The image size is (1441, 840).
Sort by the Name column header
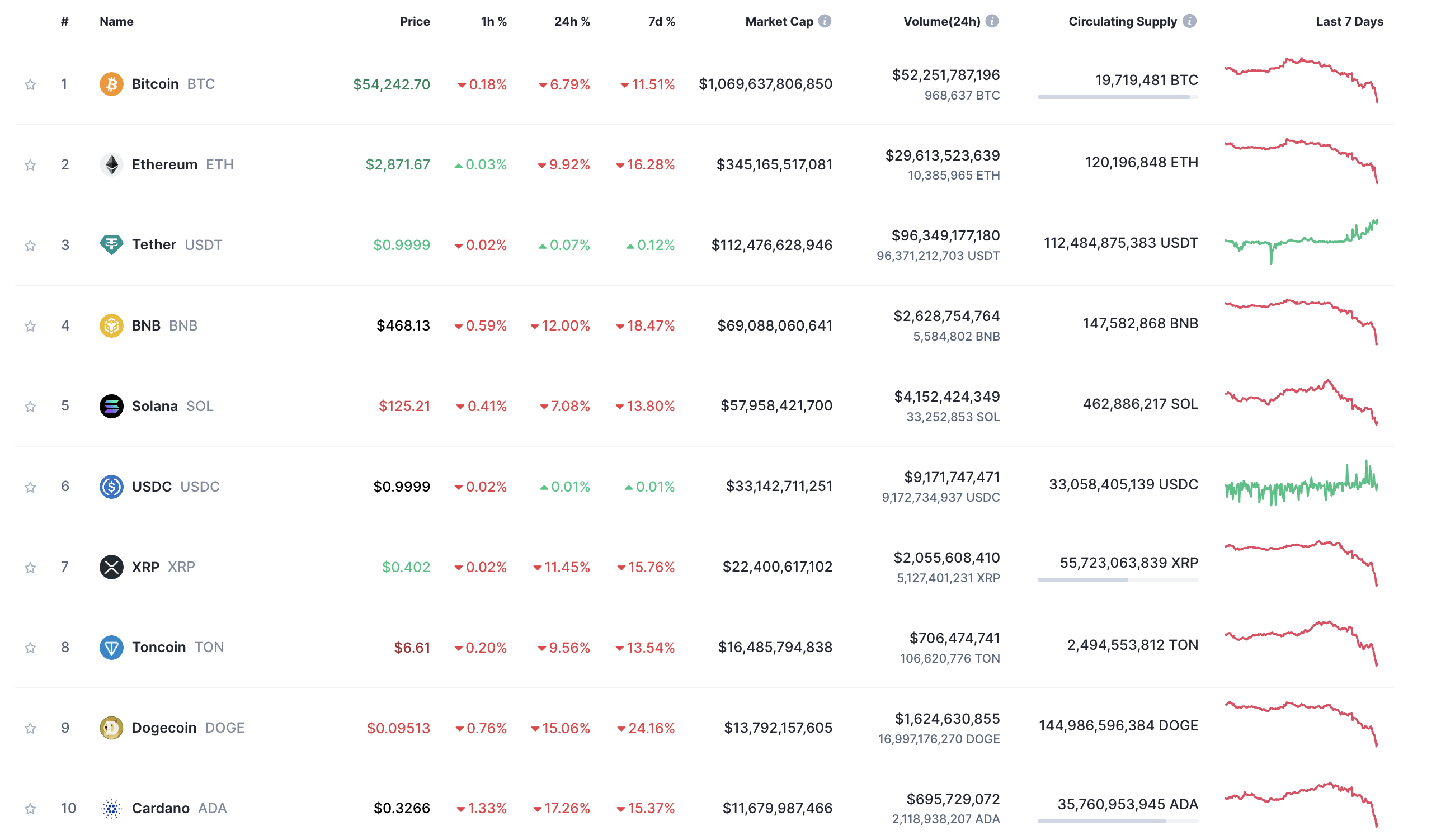tap(117, 22)
